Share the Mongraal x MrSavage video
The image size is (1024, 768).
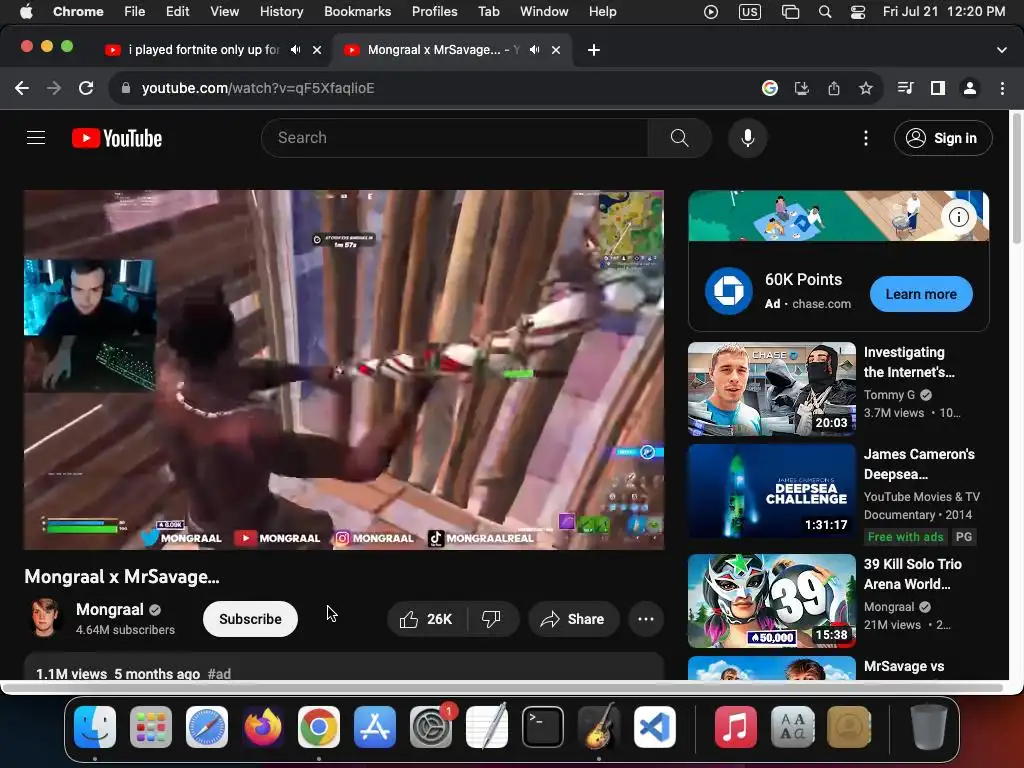[x=573, y=619]
